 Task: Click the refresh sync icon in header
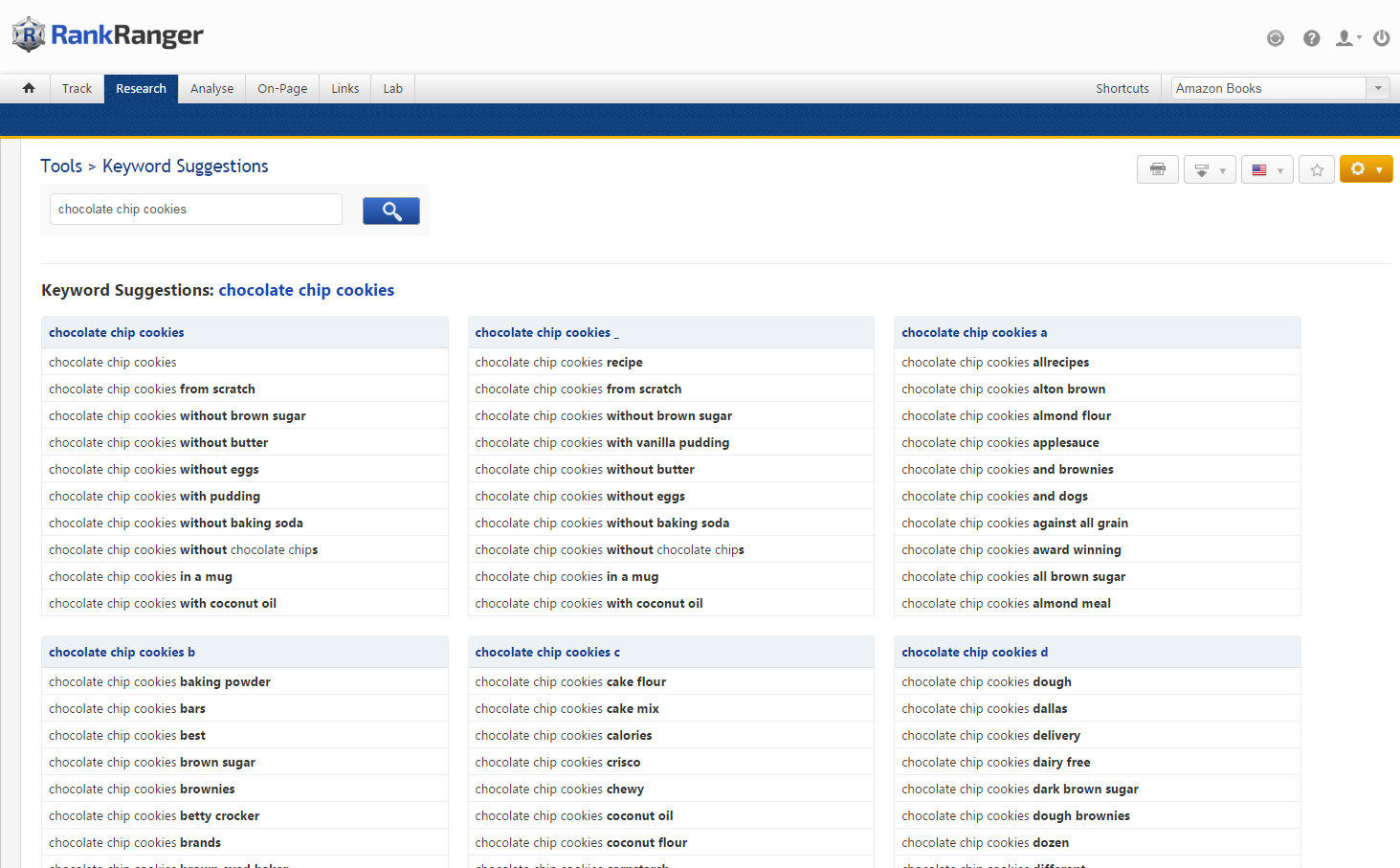[1275, 38]
